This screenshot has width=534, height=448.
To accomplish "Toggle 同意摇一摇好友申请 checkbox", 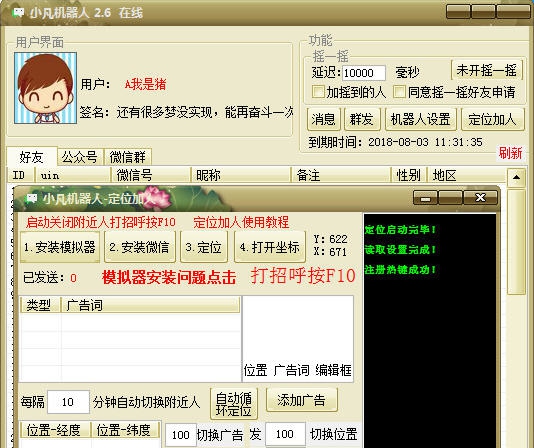I will [x=399, y=92].
